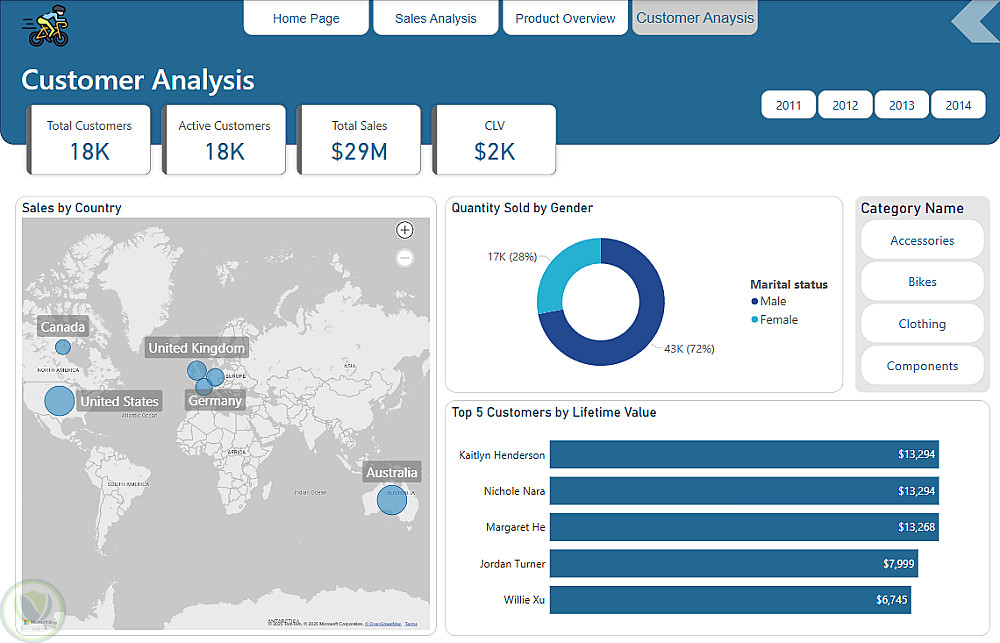The image size is (1000, 643).
Task: Go to the Product Overview tab
Action: (565, 18)
